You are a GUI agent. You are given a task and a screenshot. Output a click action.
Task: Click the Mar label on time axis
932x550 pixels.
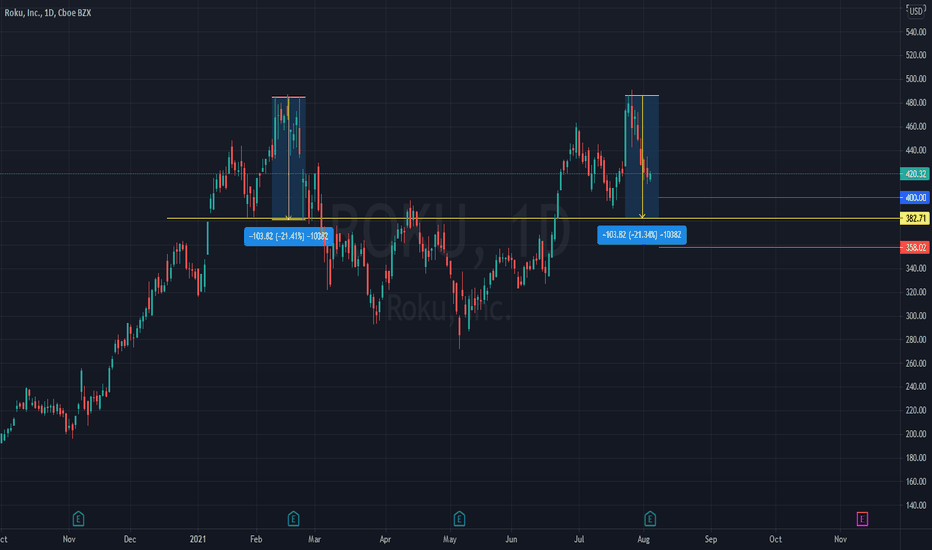click(x=314, y=539)
